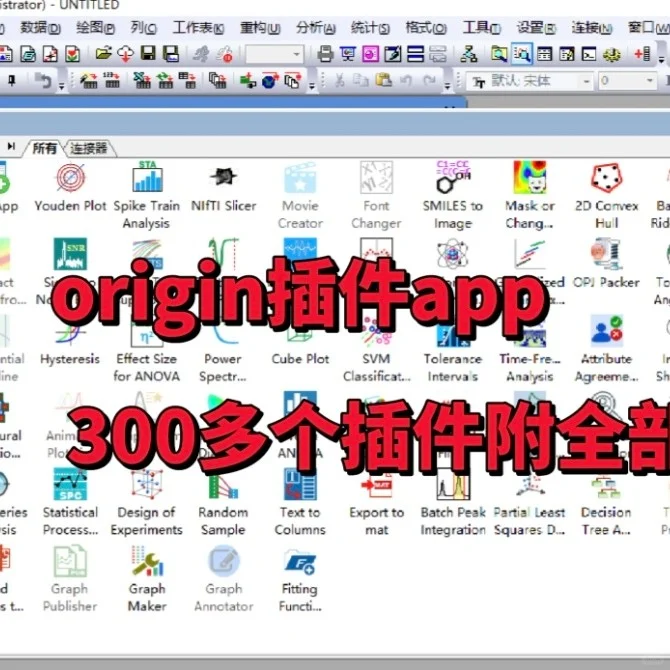Expand the overflow arrow after the redo icon
The image size is (670, 670).
[447, 85]
